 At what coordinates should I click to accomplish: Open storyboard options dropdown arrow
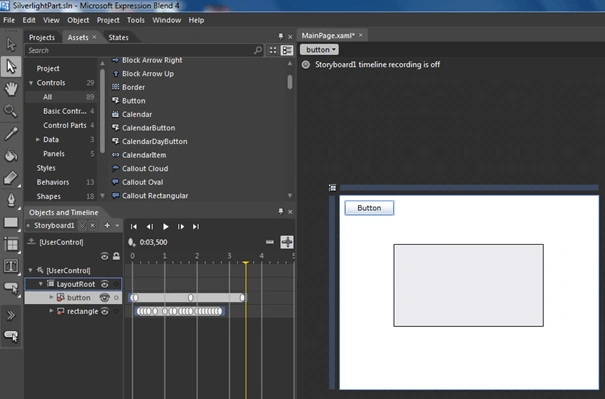click(117, 225)
